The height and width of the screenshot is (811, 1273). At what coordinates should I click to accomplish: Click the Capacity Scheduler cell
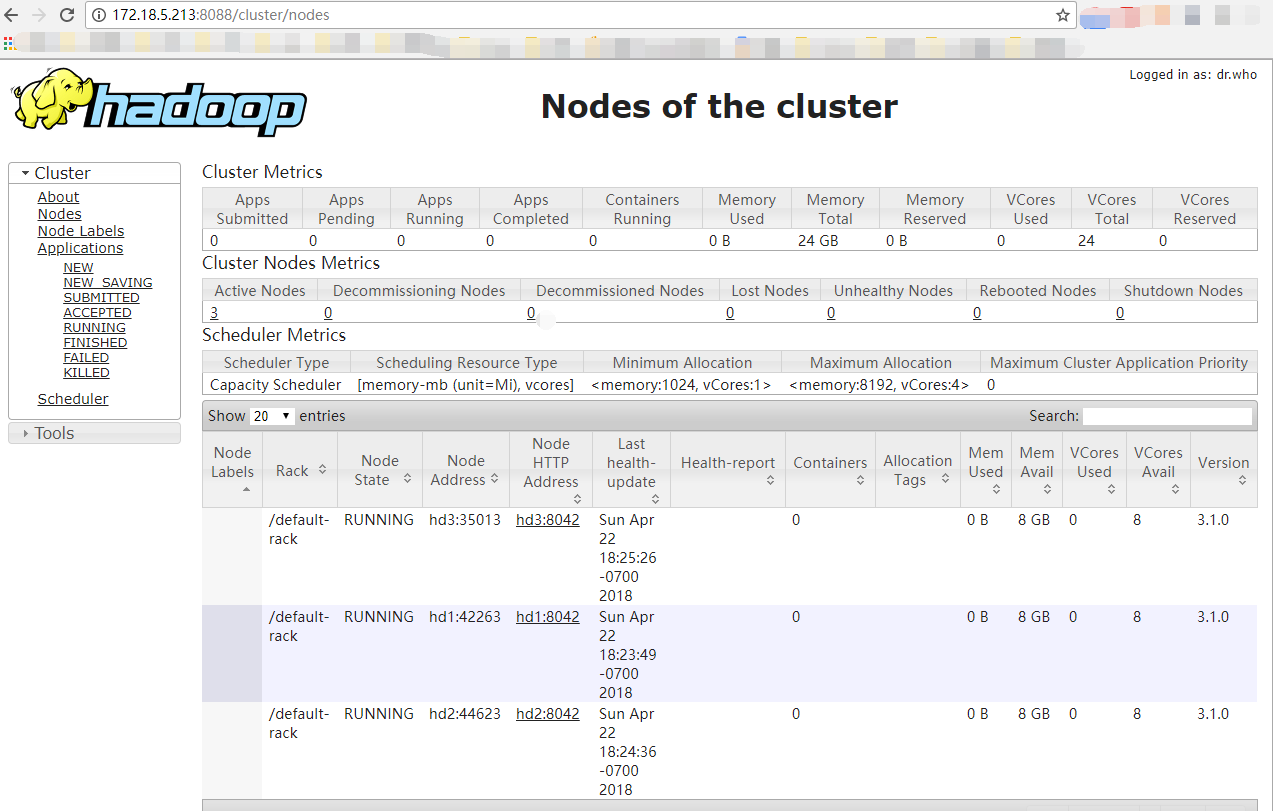coord(275,385)
